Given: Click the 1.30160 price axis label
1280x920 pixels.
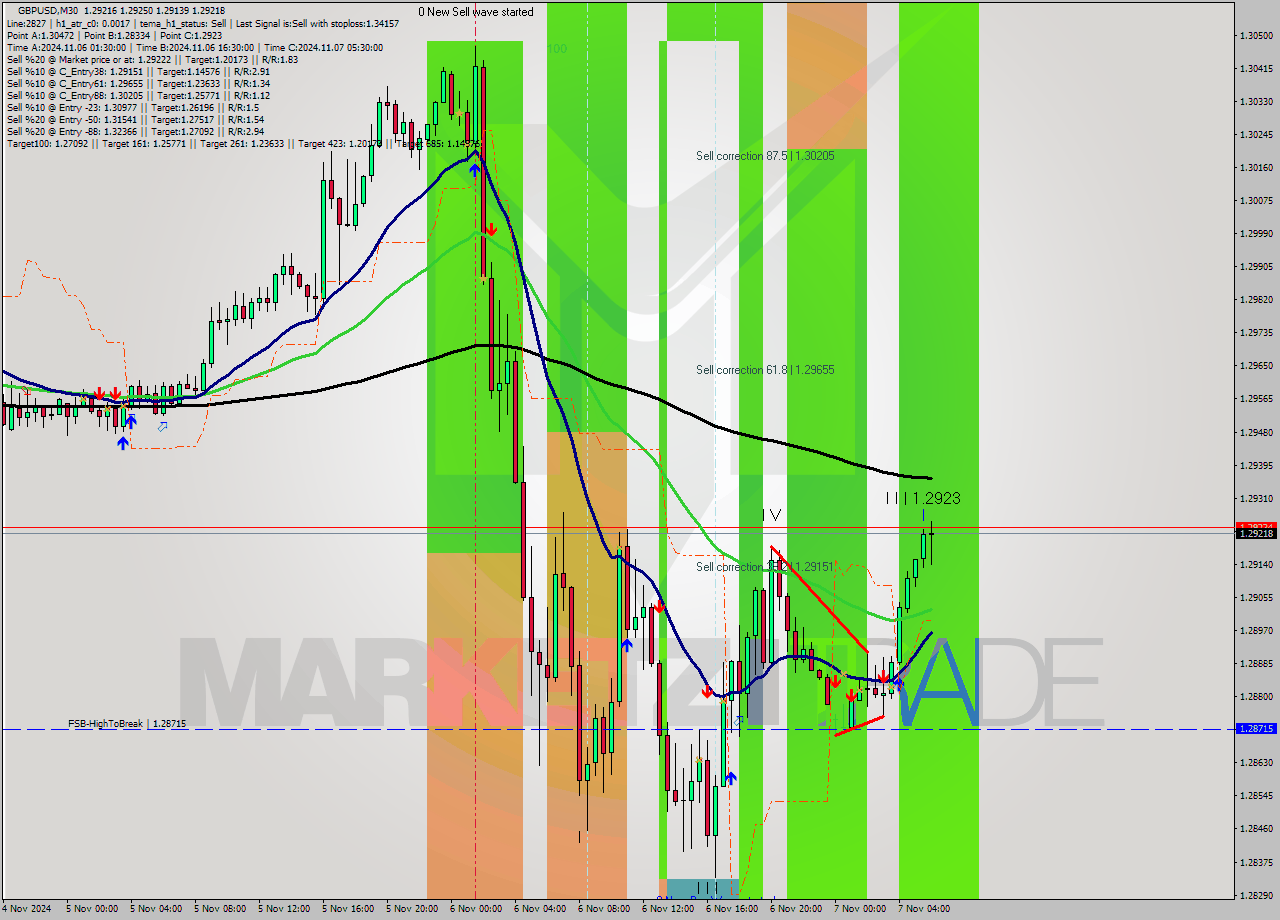Looking at the screenshot, I should click(x=1256, y=167).
